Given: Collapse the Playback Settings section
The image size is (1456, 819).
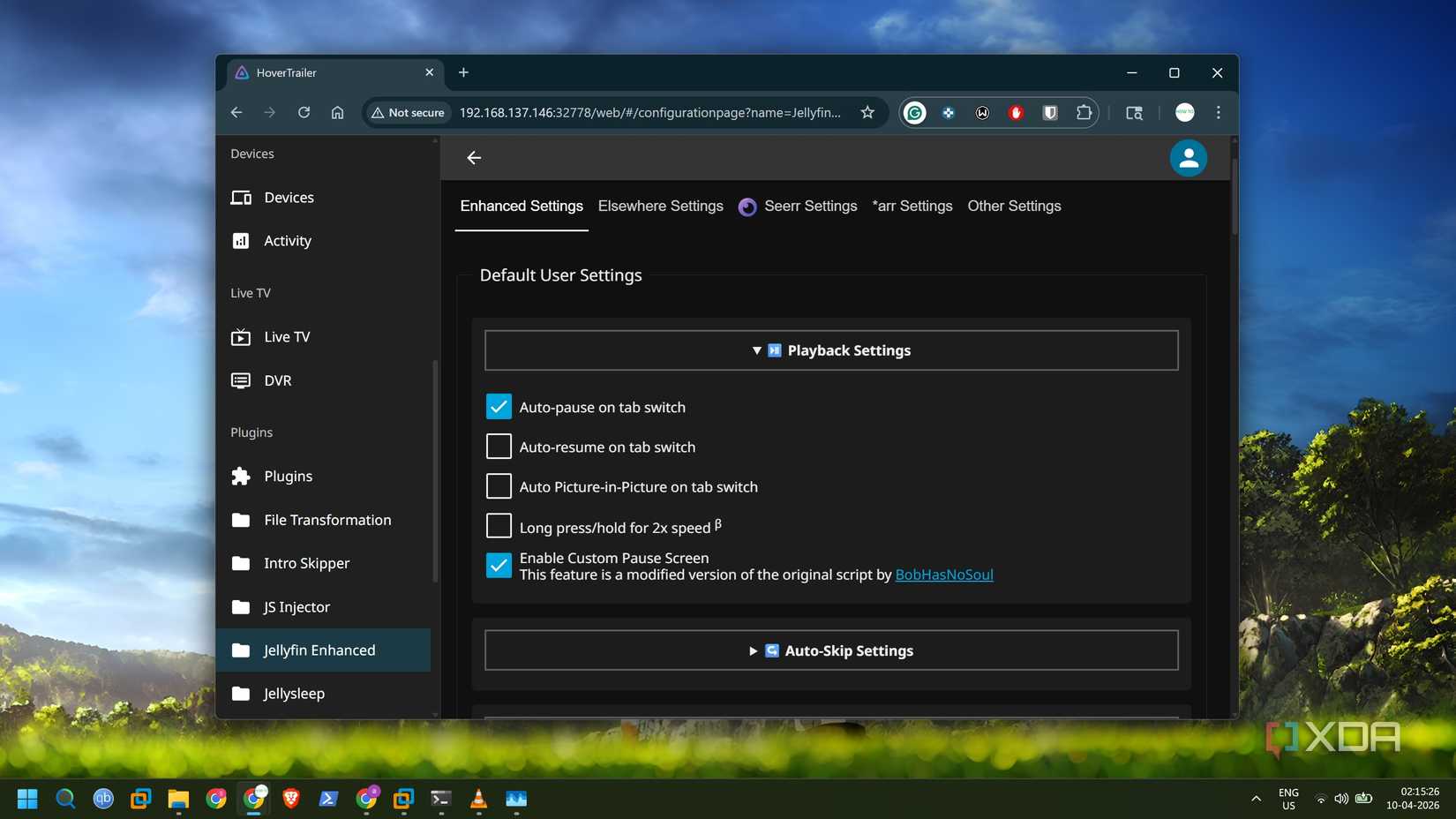Looking at the screenshot, I should [831, 350].
